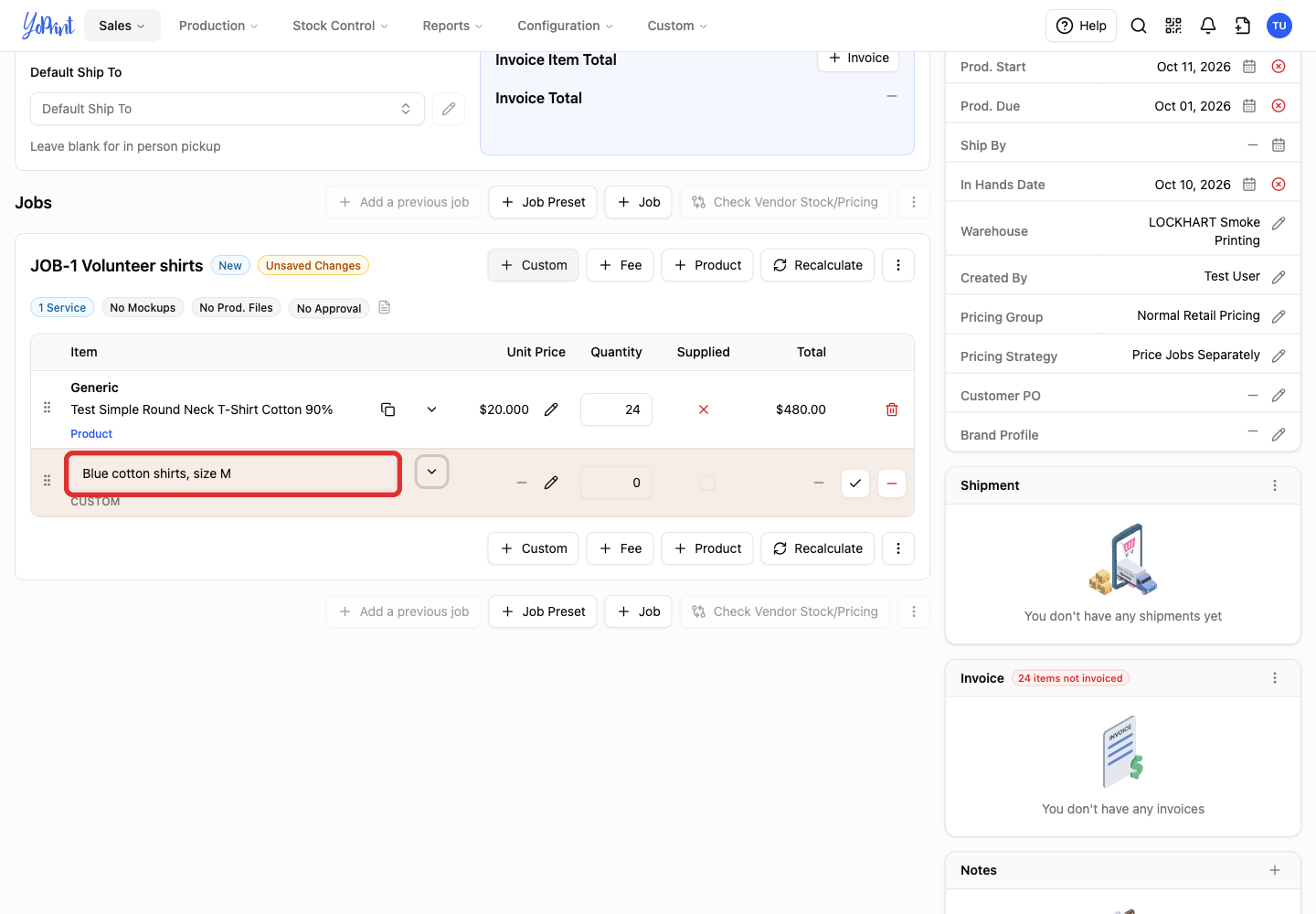Image resolution: width=1316 pixels, height=914 pixels.
Task: Expand the Generic T-Shirt item details
Action: click(x=431, y=409)
